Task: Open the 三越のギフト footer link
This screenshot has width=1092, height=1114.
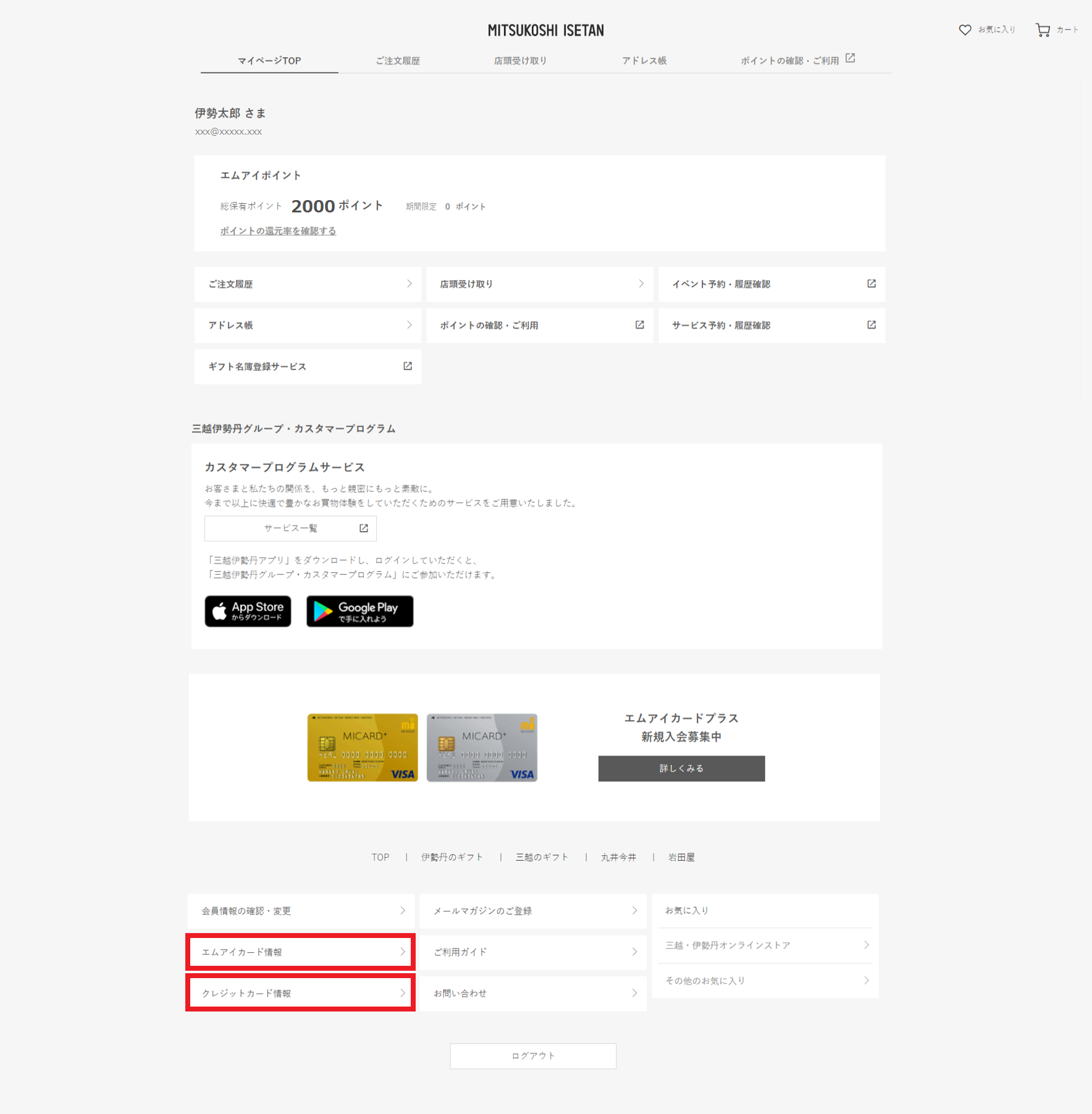Action: coord(542,857)
